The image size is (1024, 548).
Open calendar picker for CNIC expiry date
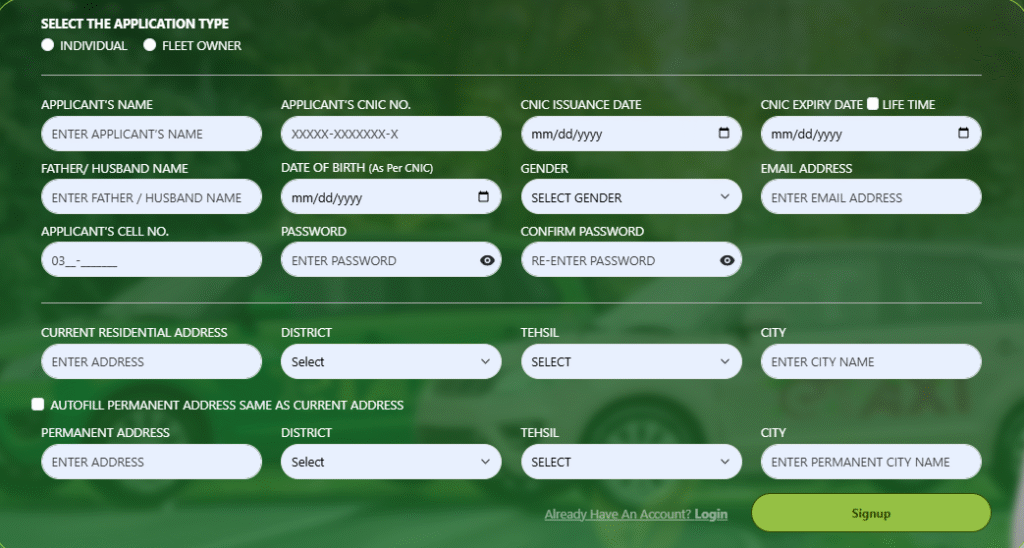pyautogui.click(x=964, y=133)
